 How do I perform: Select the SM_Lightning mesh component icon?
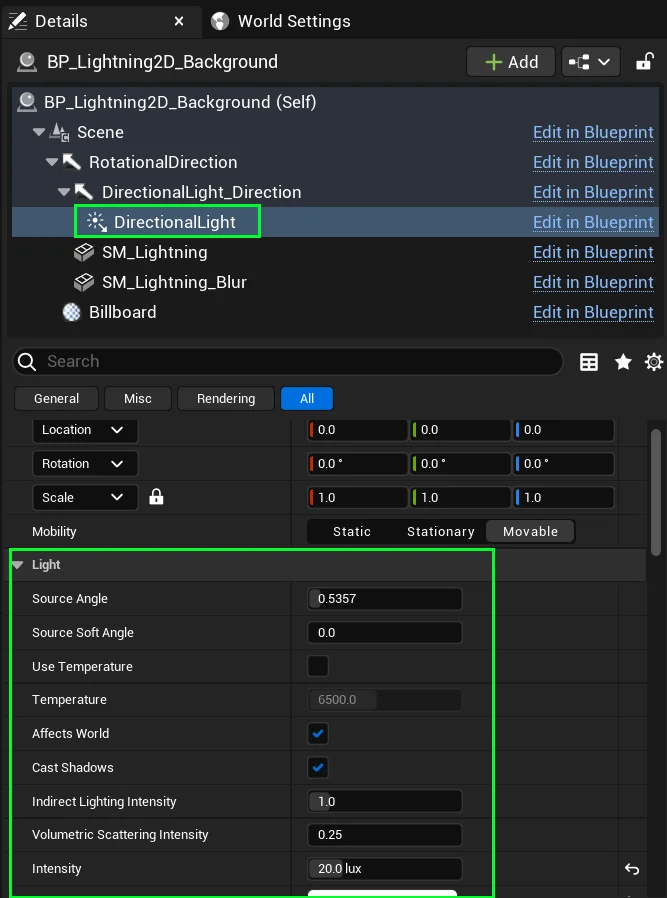(85, 252)
